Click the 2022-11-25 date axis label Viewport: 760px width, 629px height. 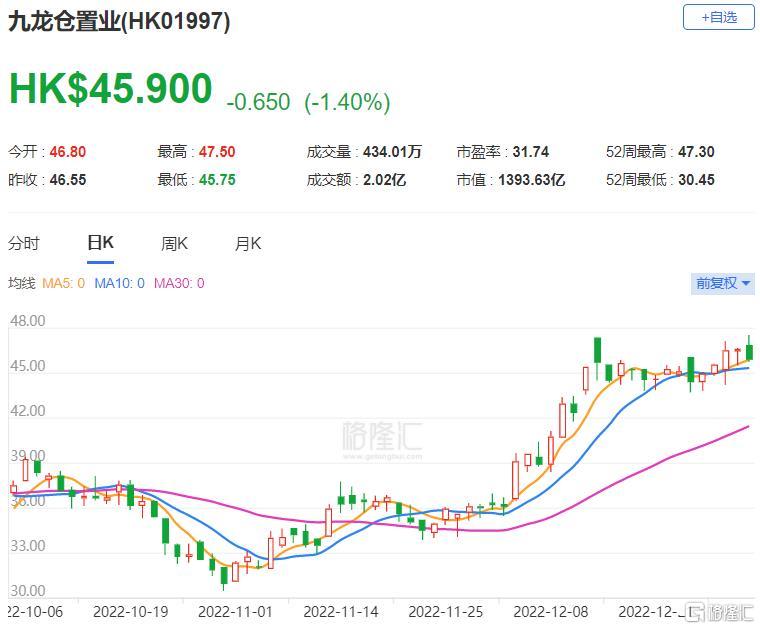(x=446, y=612)
